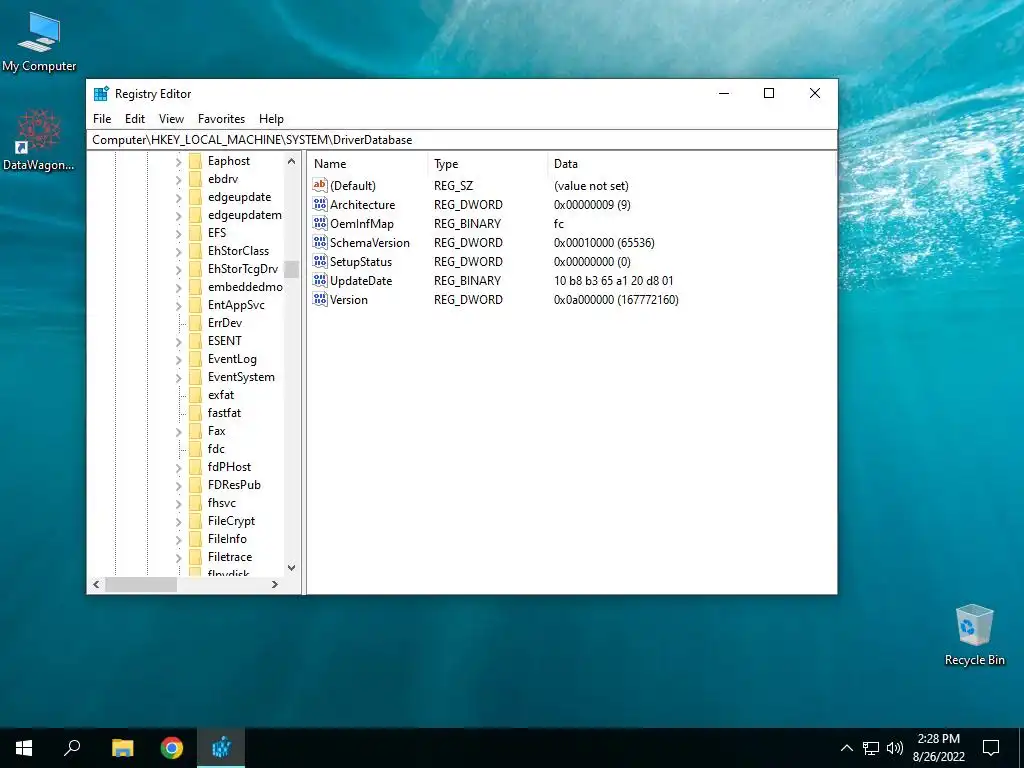Image resolution: width=1024 pixels, height=768 pixels.
Task: Expand the FDResPub tree node
Action: click(179, 485)
